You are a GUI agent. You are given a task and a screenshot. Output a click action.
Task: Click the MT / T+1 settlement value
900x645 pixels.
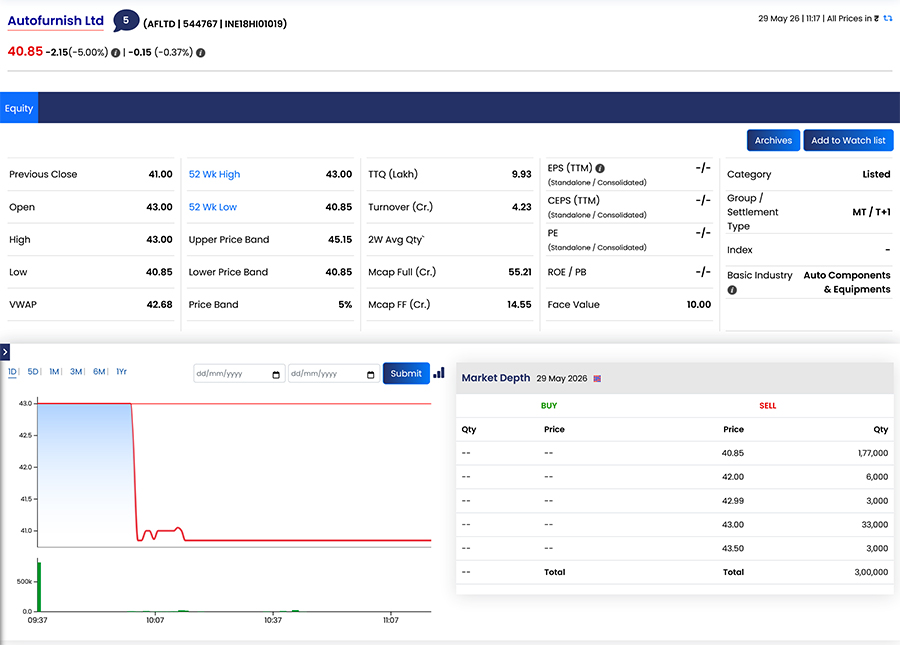871,212
